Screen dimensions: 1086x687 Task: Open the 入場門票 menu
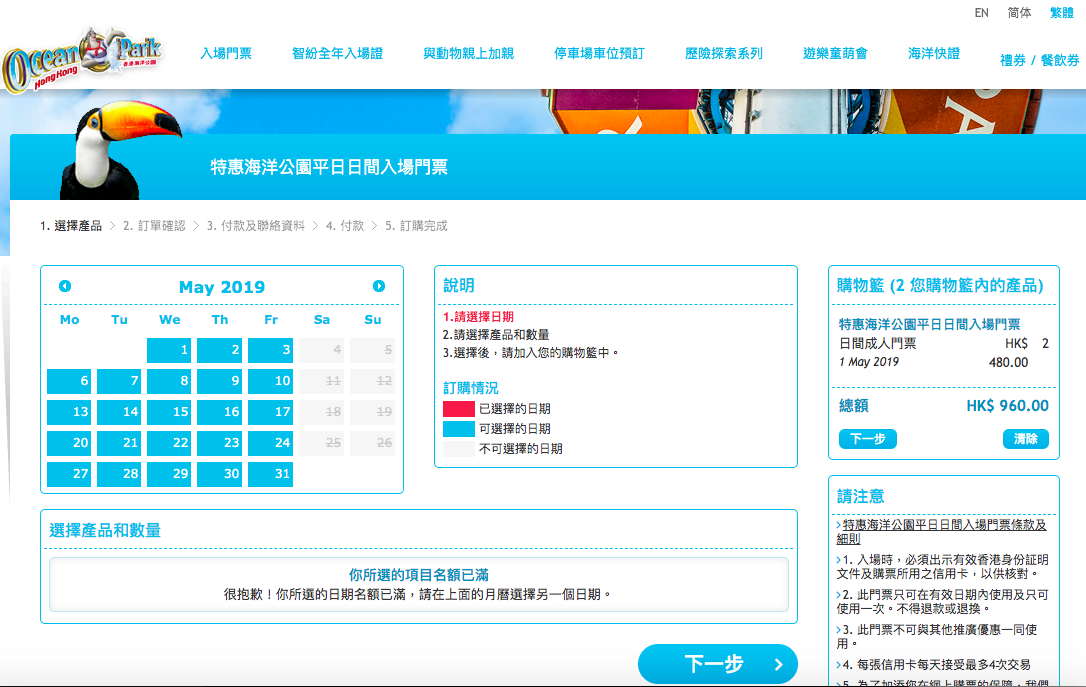[226, 53]
